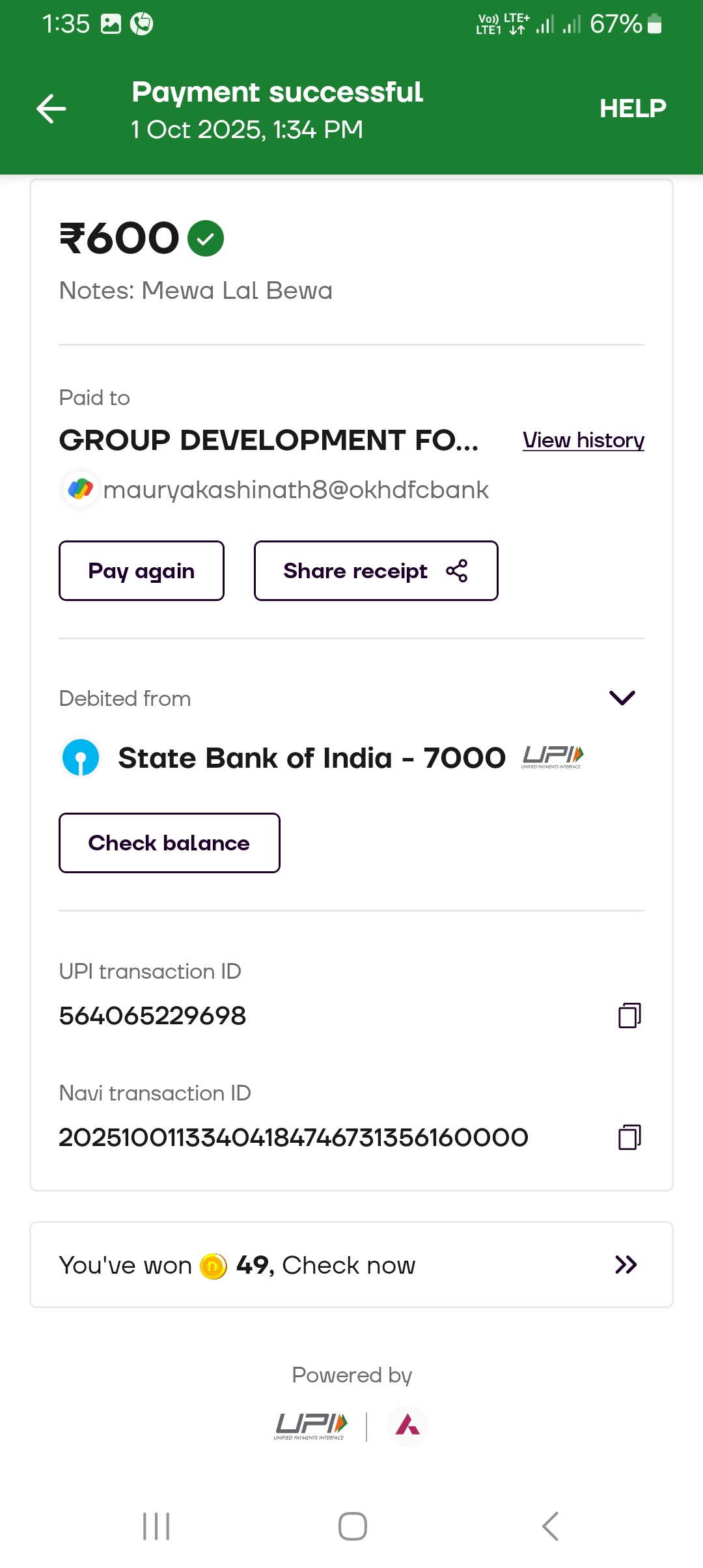This screenshot has width=703, height=1568.
Task: Open HELP from the header
Action: pyautogui.click(x=632, y=108)
